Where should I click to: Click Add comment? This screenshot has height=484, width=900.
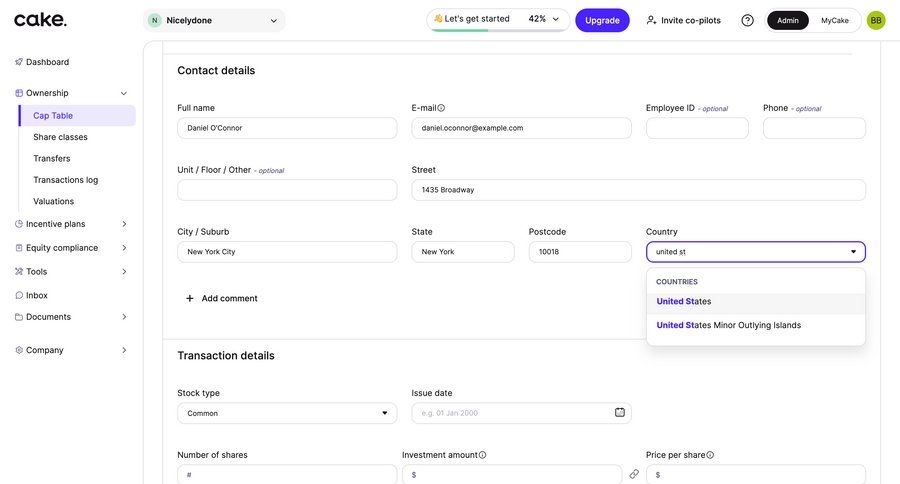[221, 298]
